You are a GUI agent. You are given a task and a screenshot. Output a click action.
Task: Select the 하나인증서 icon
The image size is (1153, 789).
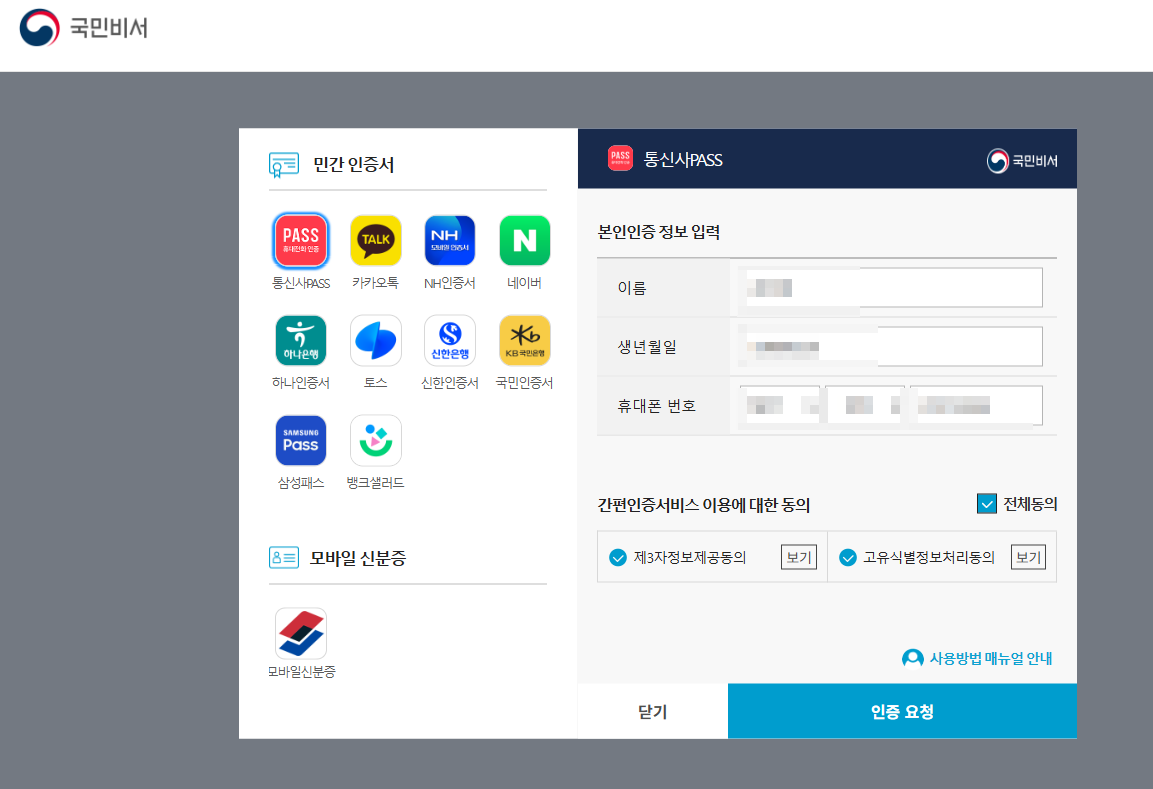[x=301, y=340]
